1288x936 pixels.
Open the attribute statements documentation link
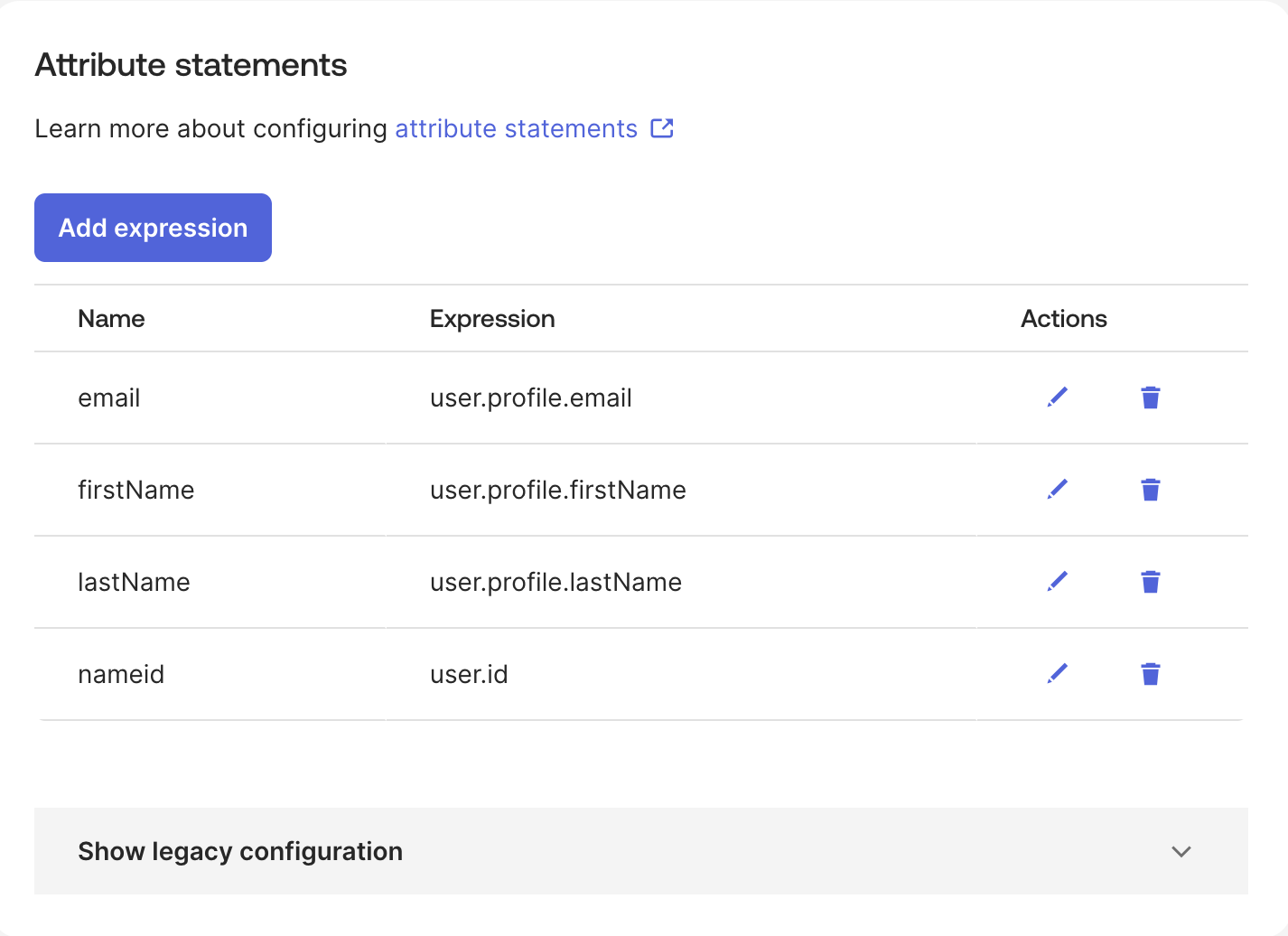point(515,128)
